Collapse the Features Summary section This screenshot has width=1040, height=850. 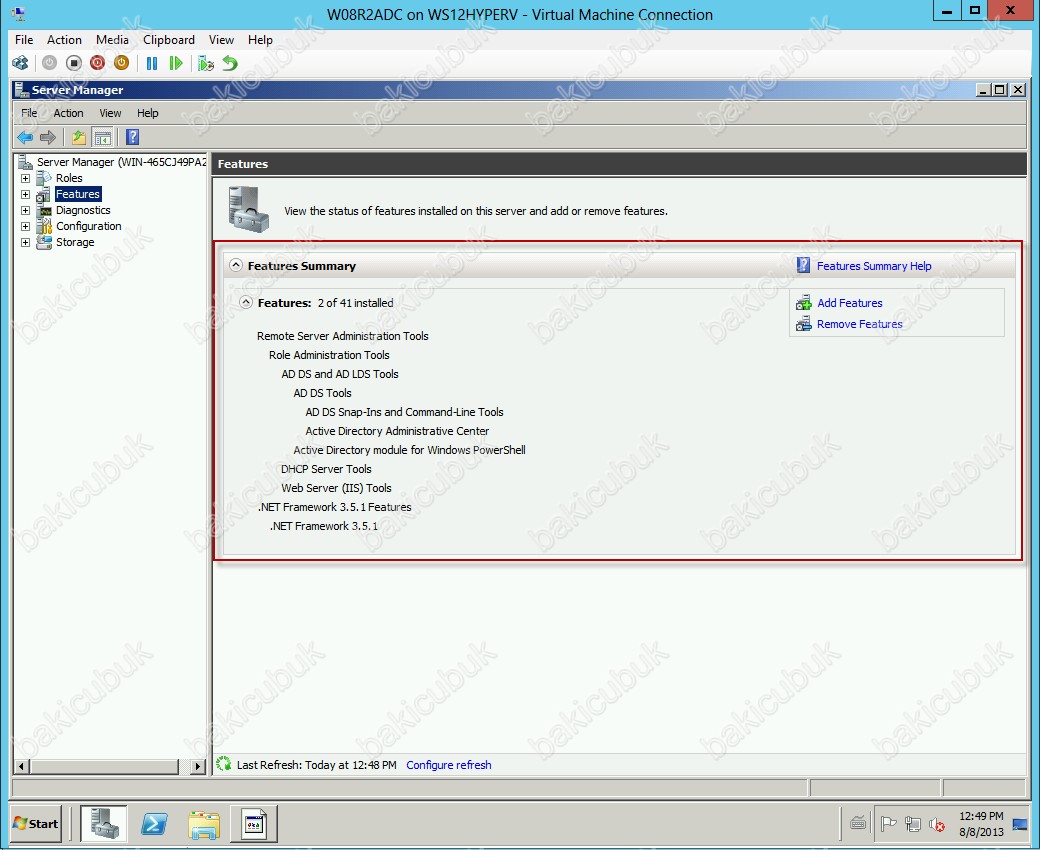235,265
